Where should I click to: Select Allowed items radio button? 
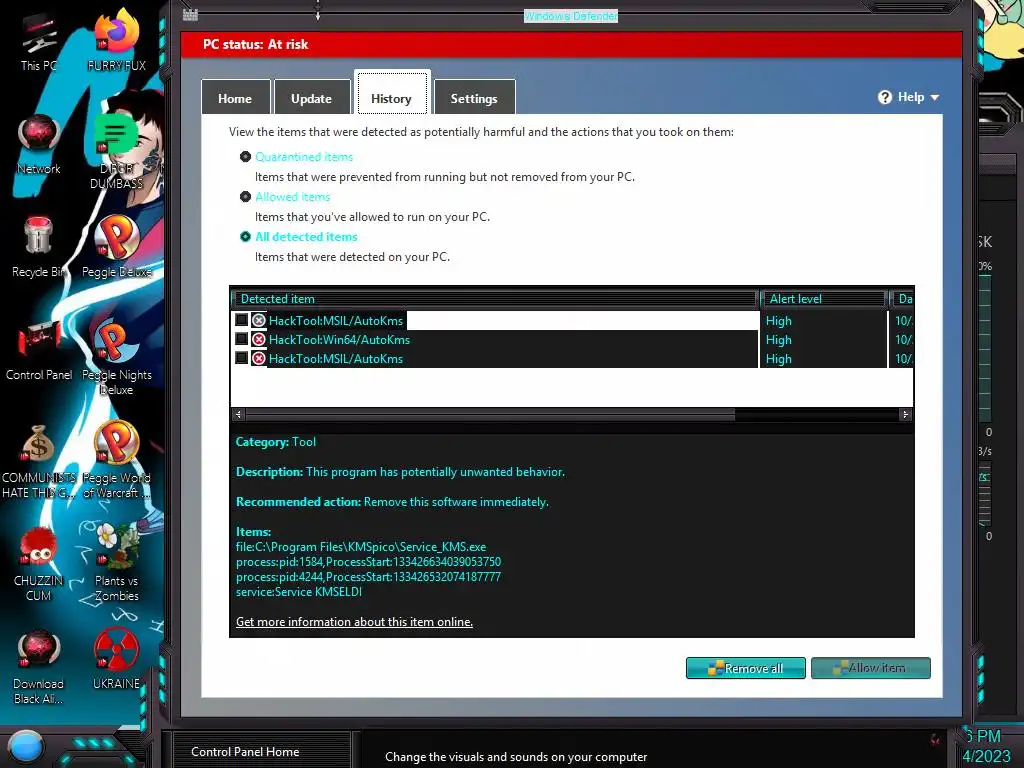click(246, 197)
